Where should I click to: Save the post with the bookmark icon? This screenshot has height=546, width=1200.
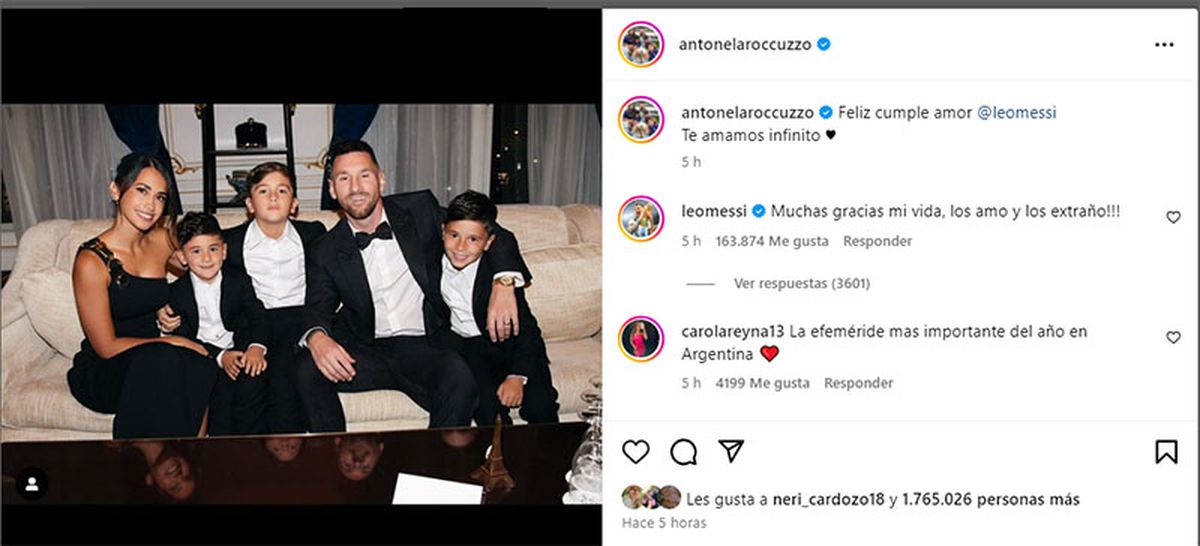pos(1166,452)
